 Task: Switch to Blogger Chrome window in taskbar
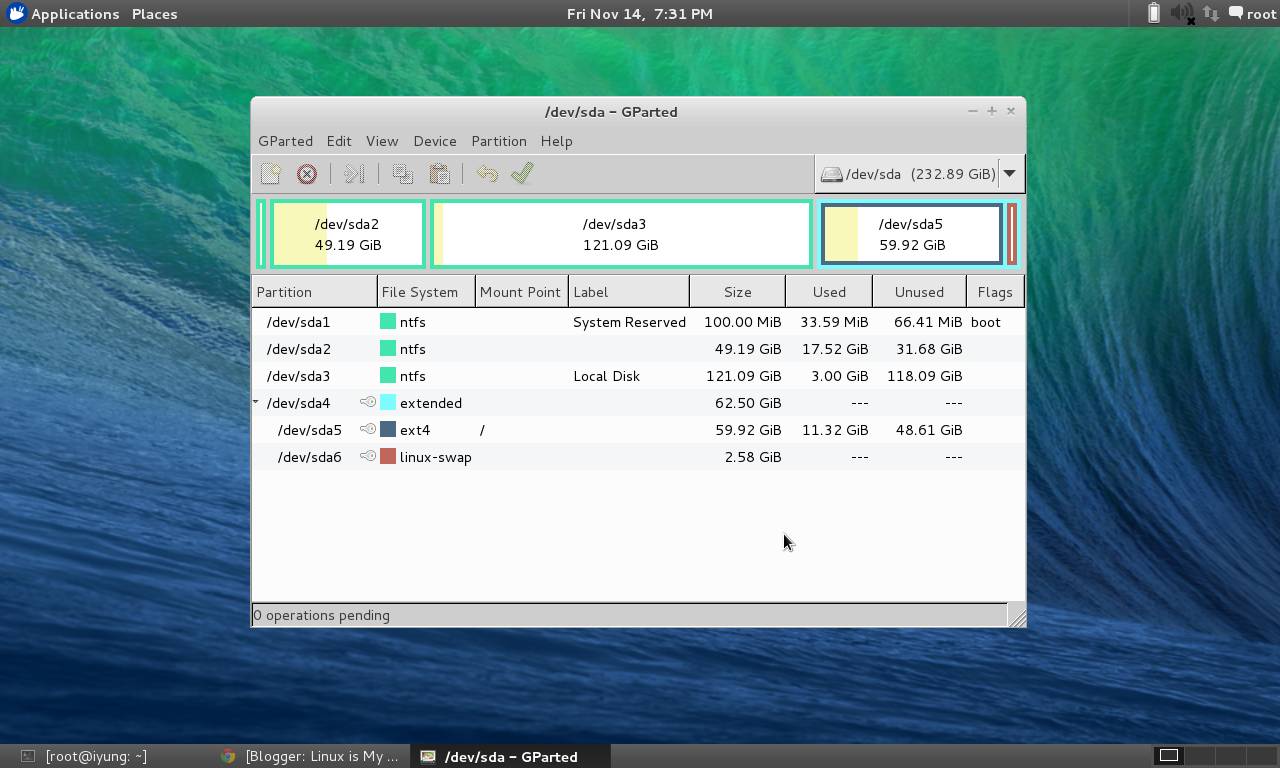tap(312, 756)
